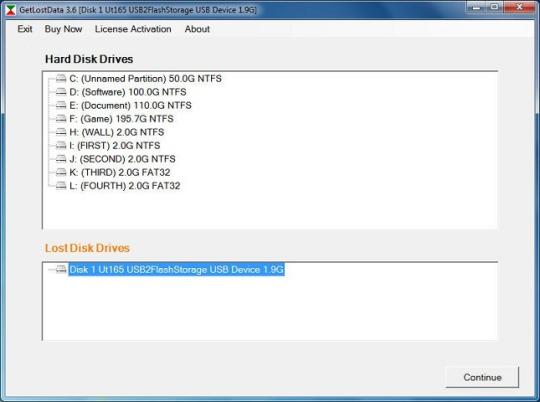Minimize the GetLostData window
This screenshot has height=402, width=540.
(x=477, y=7)
